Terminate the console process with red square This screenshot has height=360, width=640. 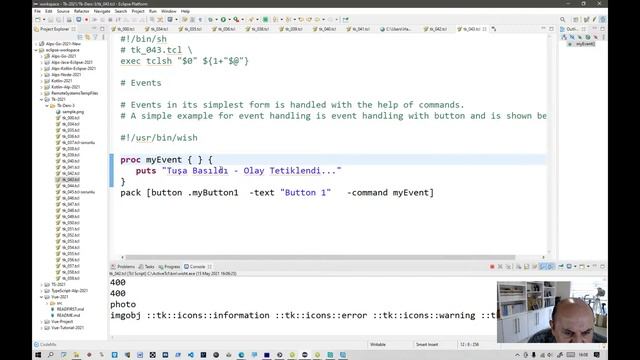click(492, 267)
